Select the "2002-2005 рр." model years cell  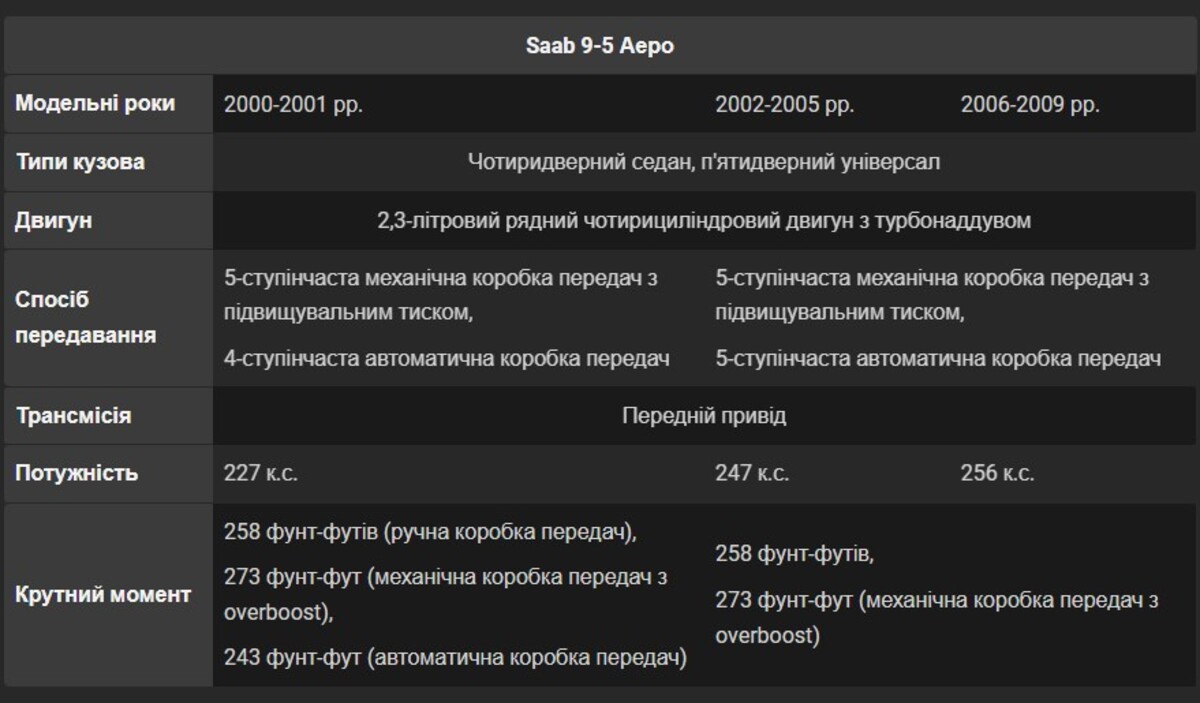tap(784, 105)
